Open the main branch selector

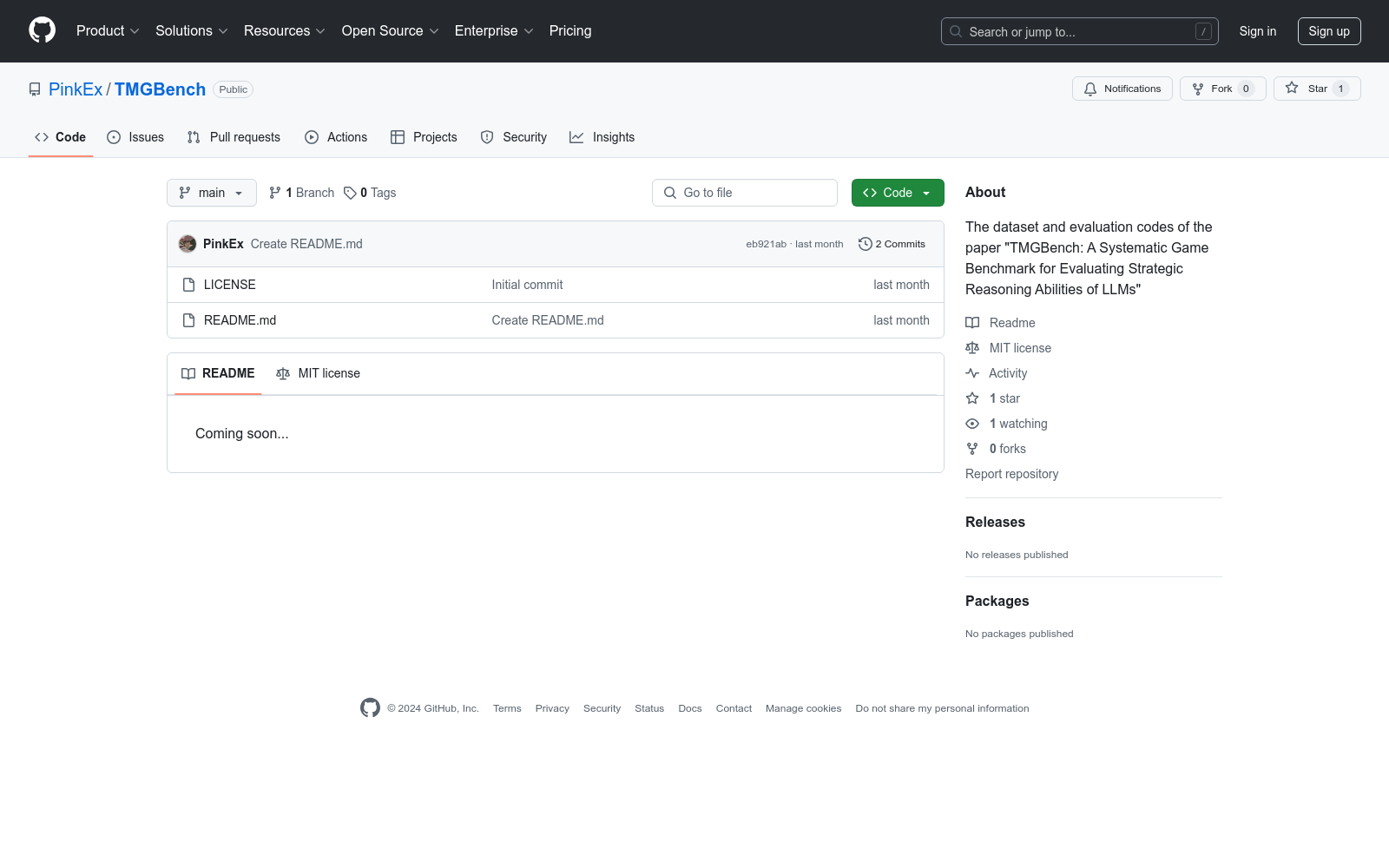coord(212,193)
